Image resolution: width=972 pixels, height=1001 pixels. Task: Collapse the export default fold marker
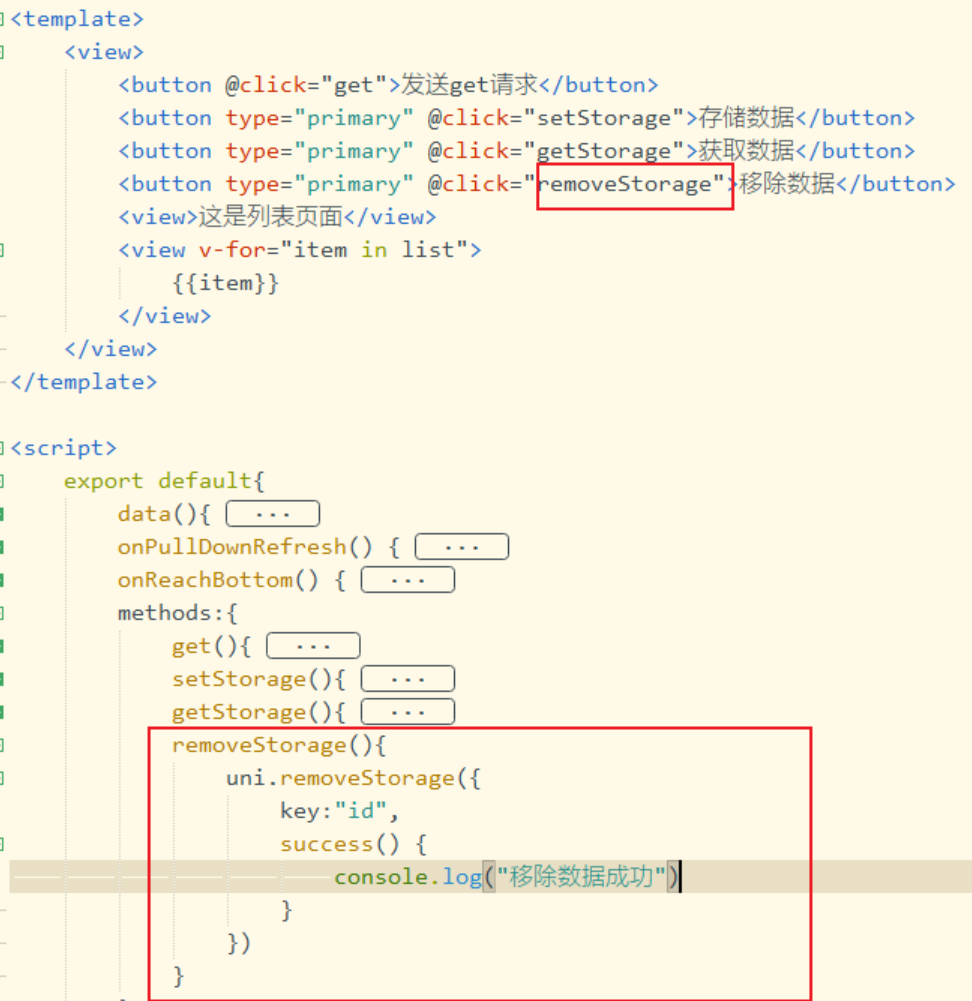pos(2,481)
